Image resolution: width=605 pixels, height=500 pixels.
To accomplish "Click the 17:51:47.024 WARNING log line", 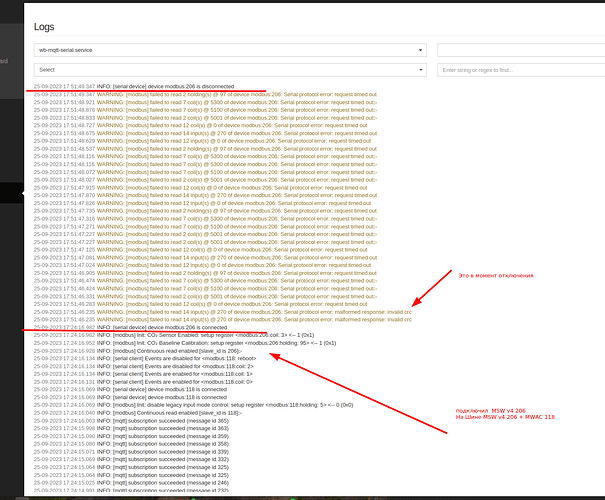I will click(203, 265).
